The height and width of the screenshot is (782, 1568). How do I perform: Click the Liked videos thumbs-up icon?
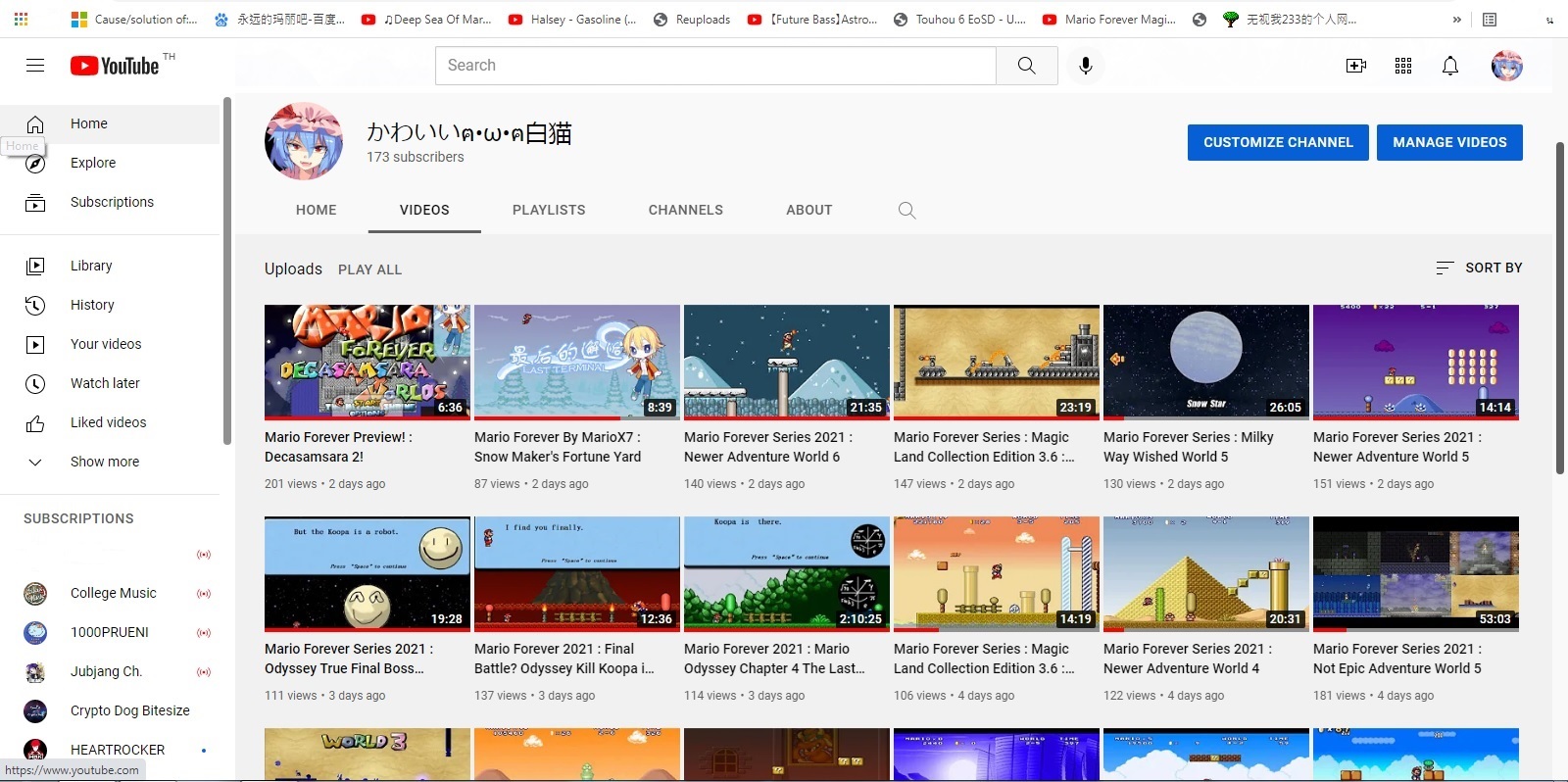point(35,423)
